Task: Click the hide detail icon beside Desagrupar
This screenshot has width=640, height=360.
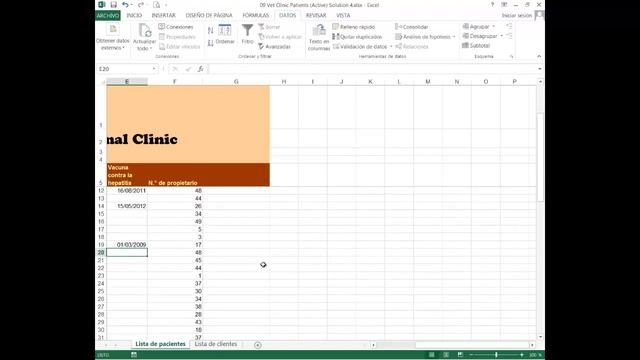Action: click(509, 36)
